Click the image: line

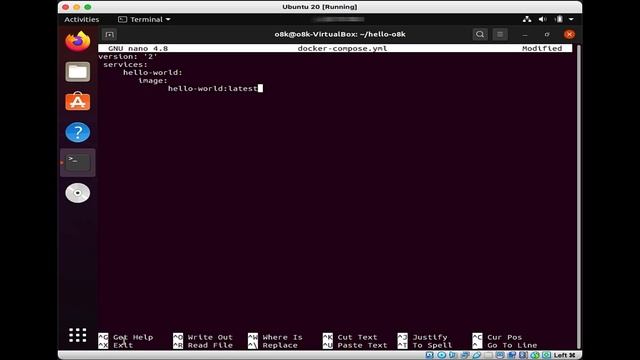pyautogui.click(x=153, y=80)
